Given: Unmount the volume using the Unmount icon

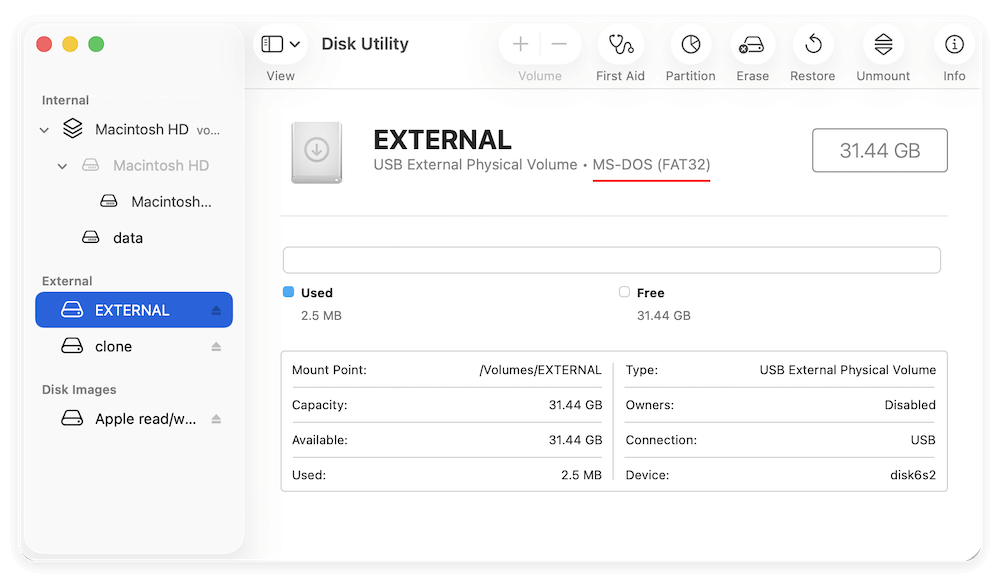Looking at the screenshot, I should [x=883, y=44].
